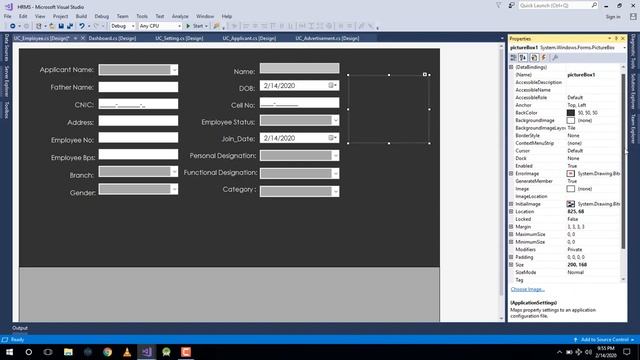The height and width of the screenshot is (360, 640).
Task: Open the Project menu
Action: point(60,16)
